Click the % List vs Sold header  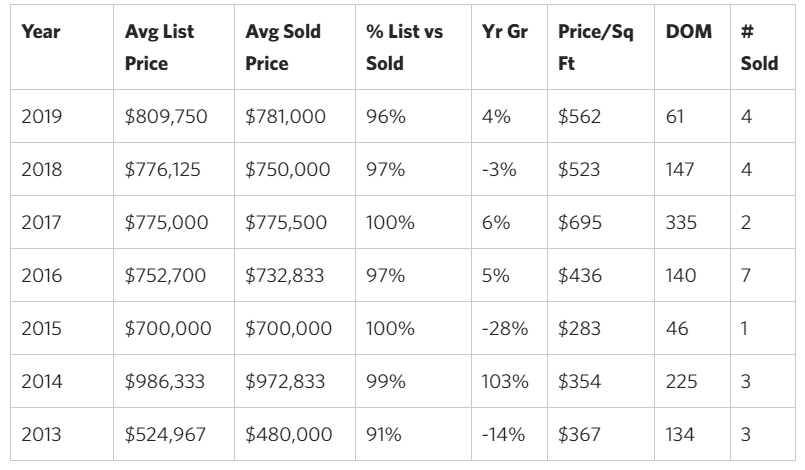404,47
